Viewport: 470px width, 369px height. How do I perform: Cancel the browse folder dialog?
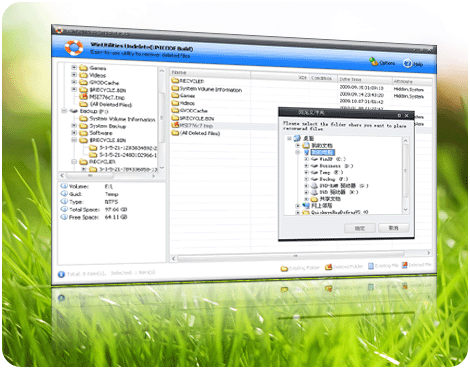pyautogui.click(x=394, y=228)
